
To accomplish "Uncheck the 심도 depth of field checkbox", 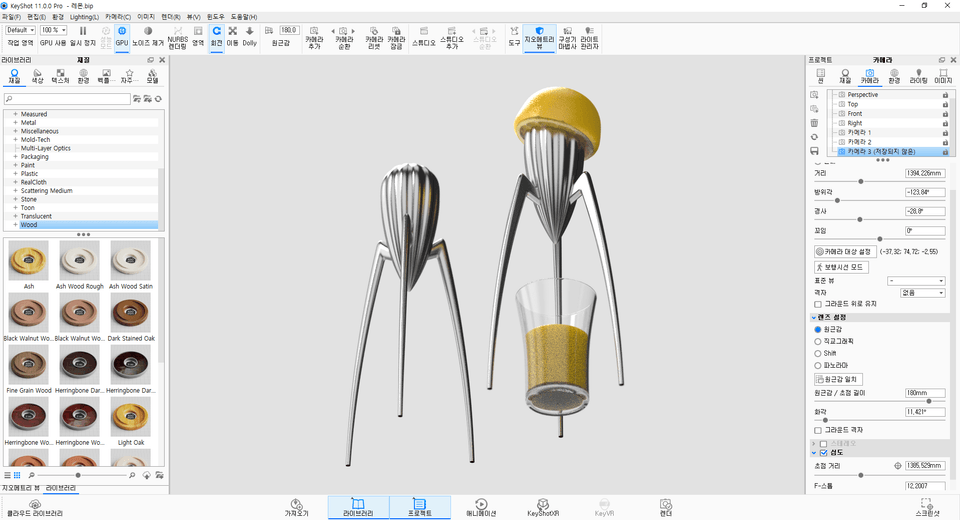I will [x=824, y=452].
